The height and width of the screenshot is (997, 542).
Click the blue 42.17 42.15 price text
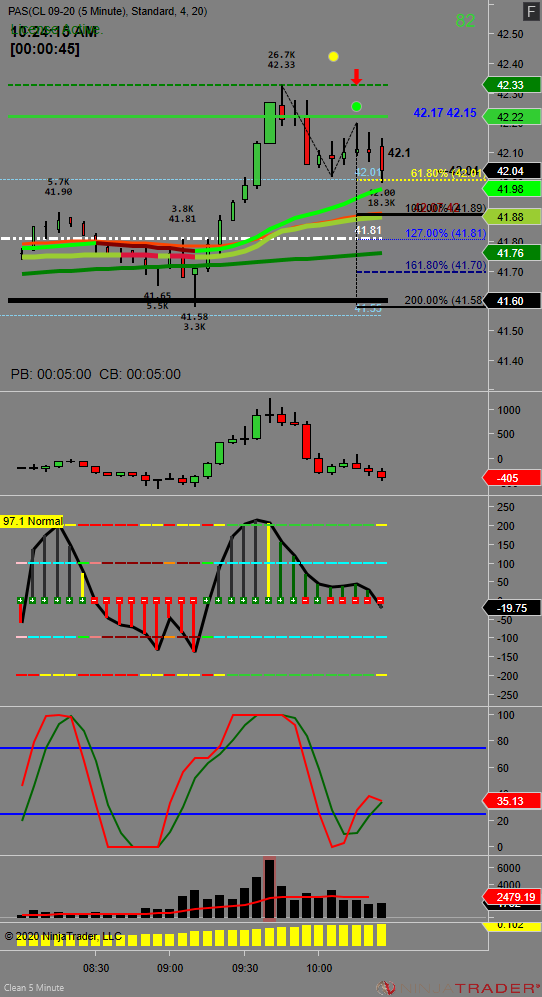click(x=445, y=113)
